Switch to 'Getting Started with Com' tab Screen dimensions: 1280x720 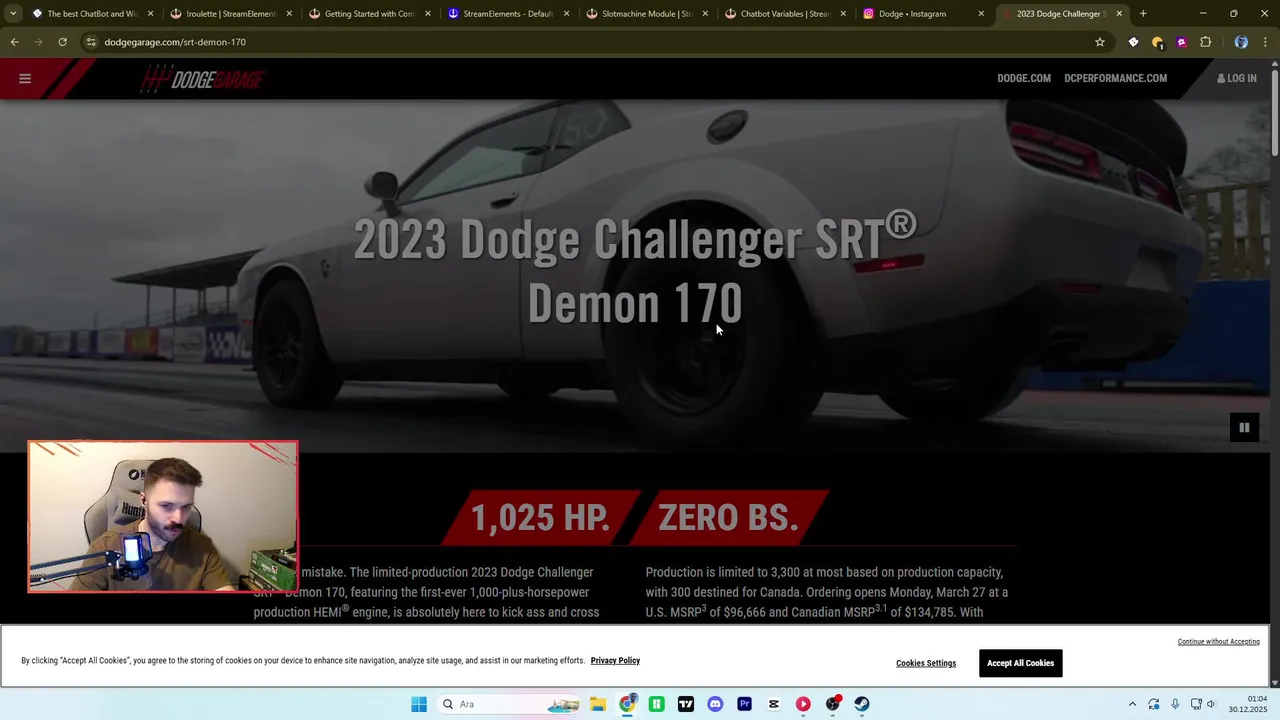(x=369, y=14)
